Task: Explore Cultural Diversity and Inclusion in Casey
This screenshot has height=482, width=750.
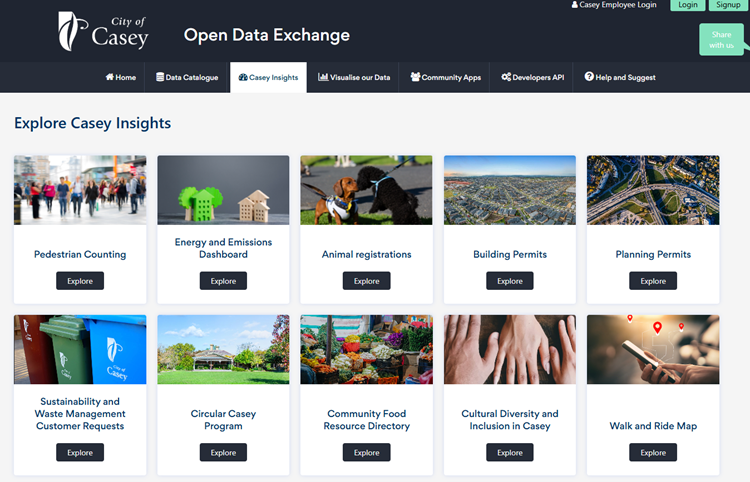Action: [510, 452]
